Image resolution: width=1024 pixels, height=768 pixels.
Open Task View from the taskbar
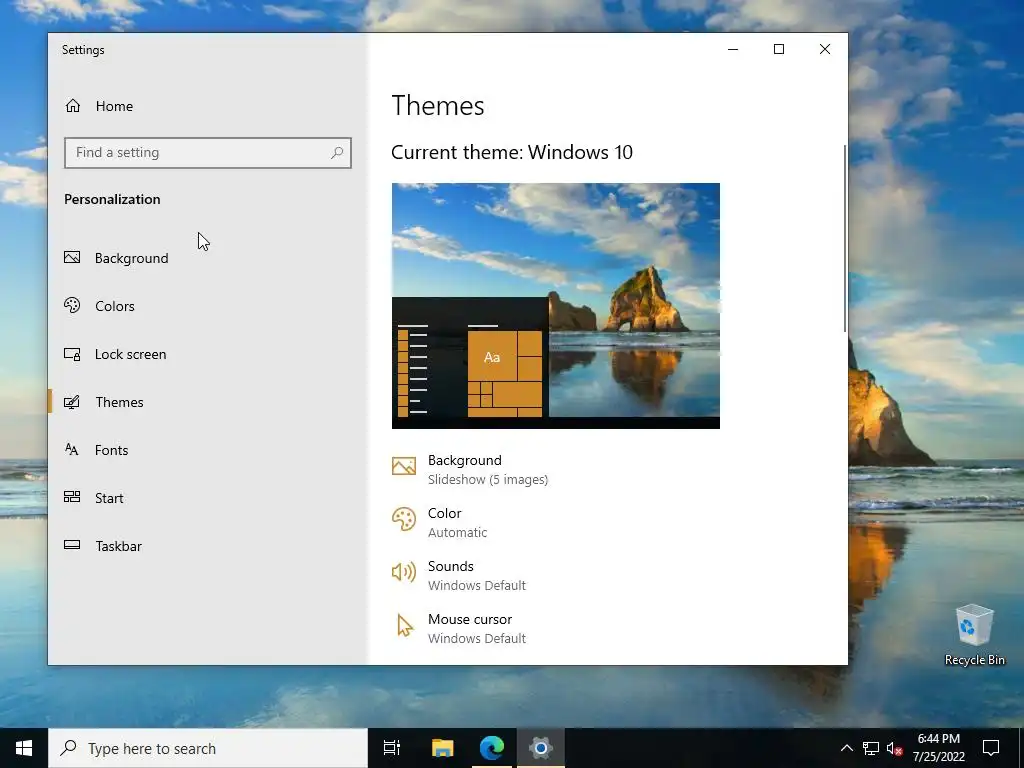click(x=392, y=748)
